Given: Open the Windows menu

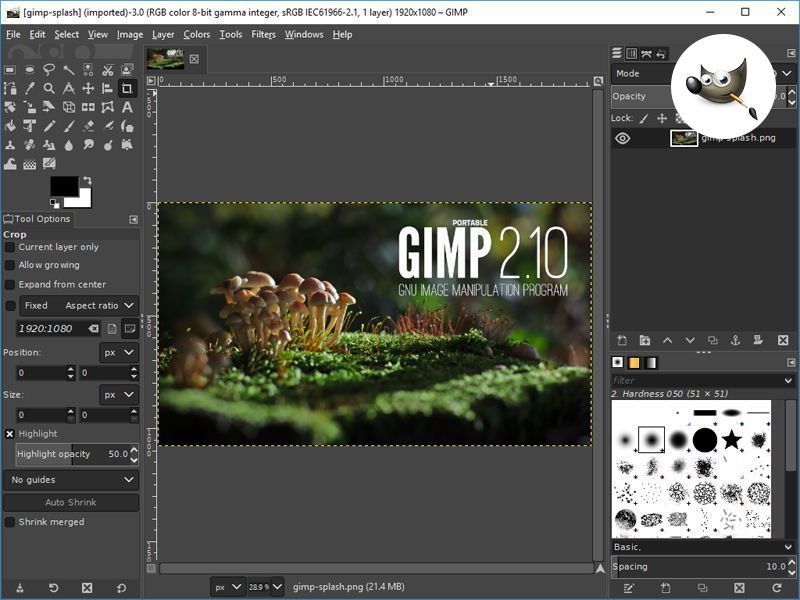Looking at the screenshot, I should 304,34.
